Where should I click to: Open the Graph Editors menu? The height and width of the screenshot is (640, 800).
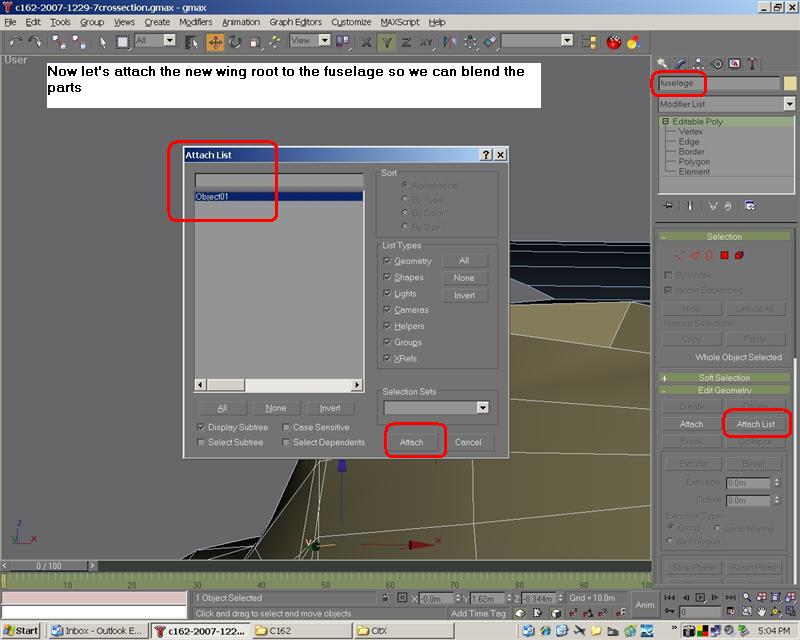[x=295, y=22]
